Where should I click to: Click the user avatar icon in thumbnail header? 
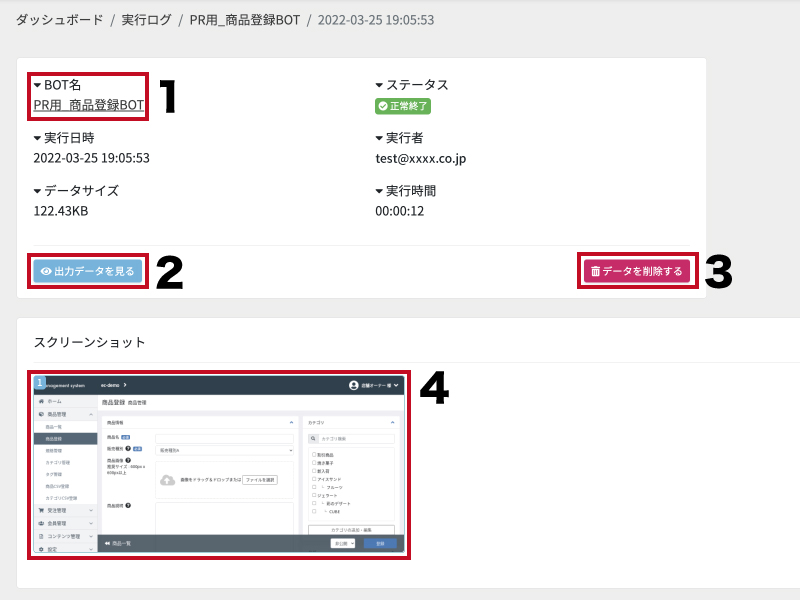(354, 385)
